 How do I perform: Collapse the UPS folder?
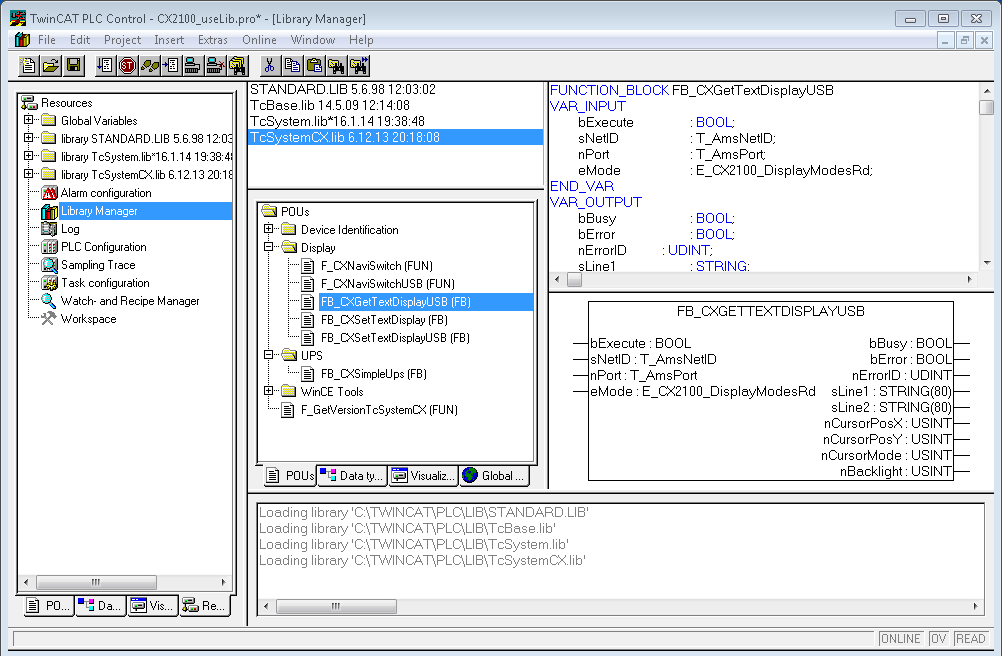click(268, 355)
